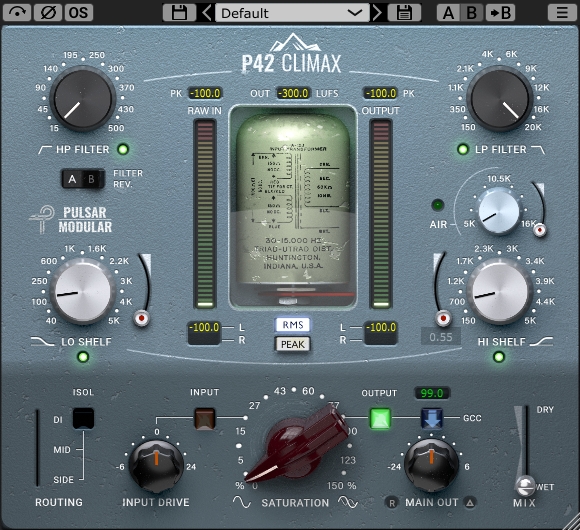Click the transformer tube display in center
The height and width of the screenshot is (530, 580).
(293, 207)
